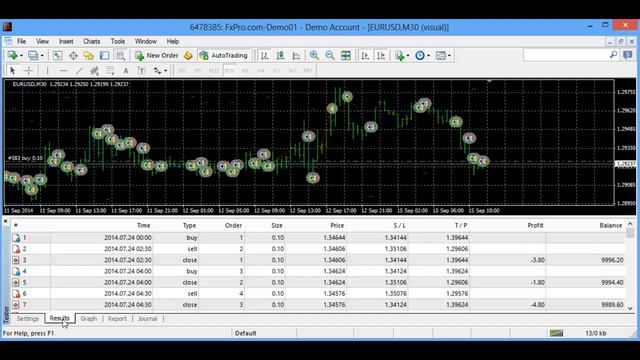This screenshot has height=360, width=640.
Task: Open the Market Watch window icon
Action: pyautogui.click(x=57, y=56)
